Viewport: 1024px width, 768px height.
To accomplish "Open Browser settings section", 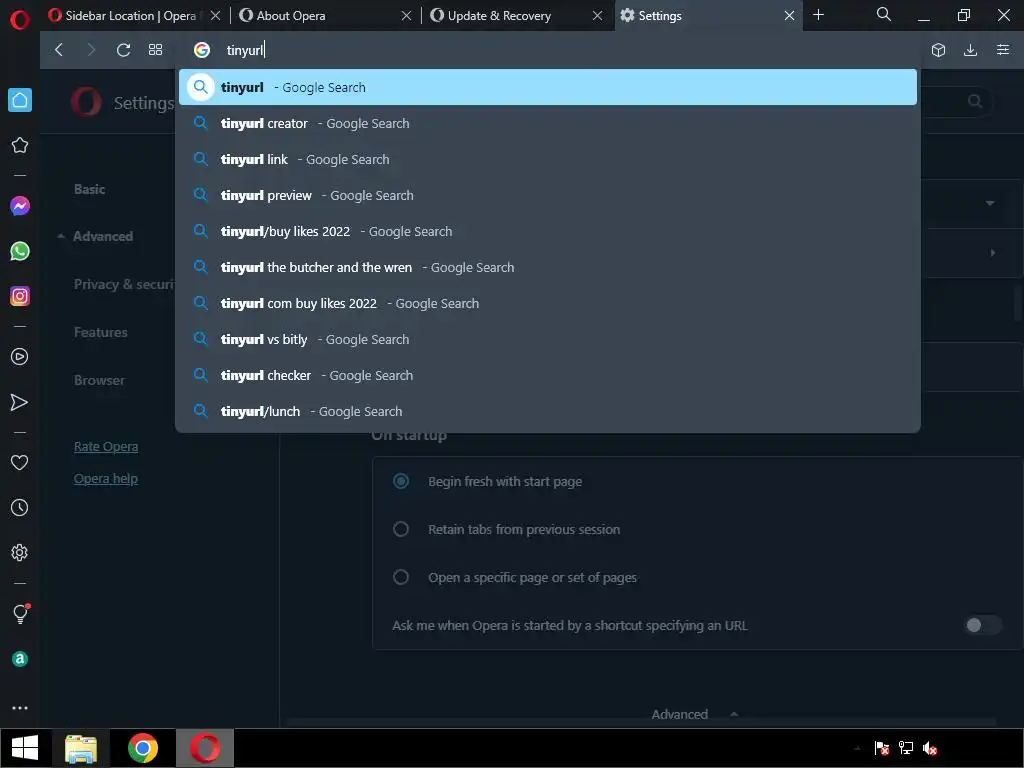I will pos(99,380).
